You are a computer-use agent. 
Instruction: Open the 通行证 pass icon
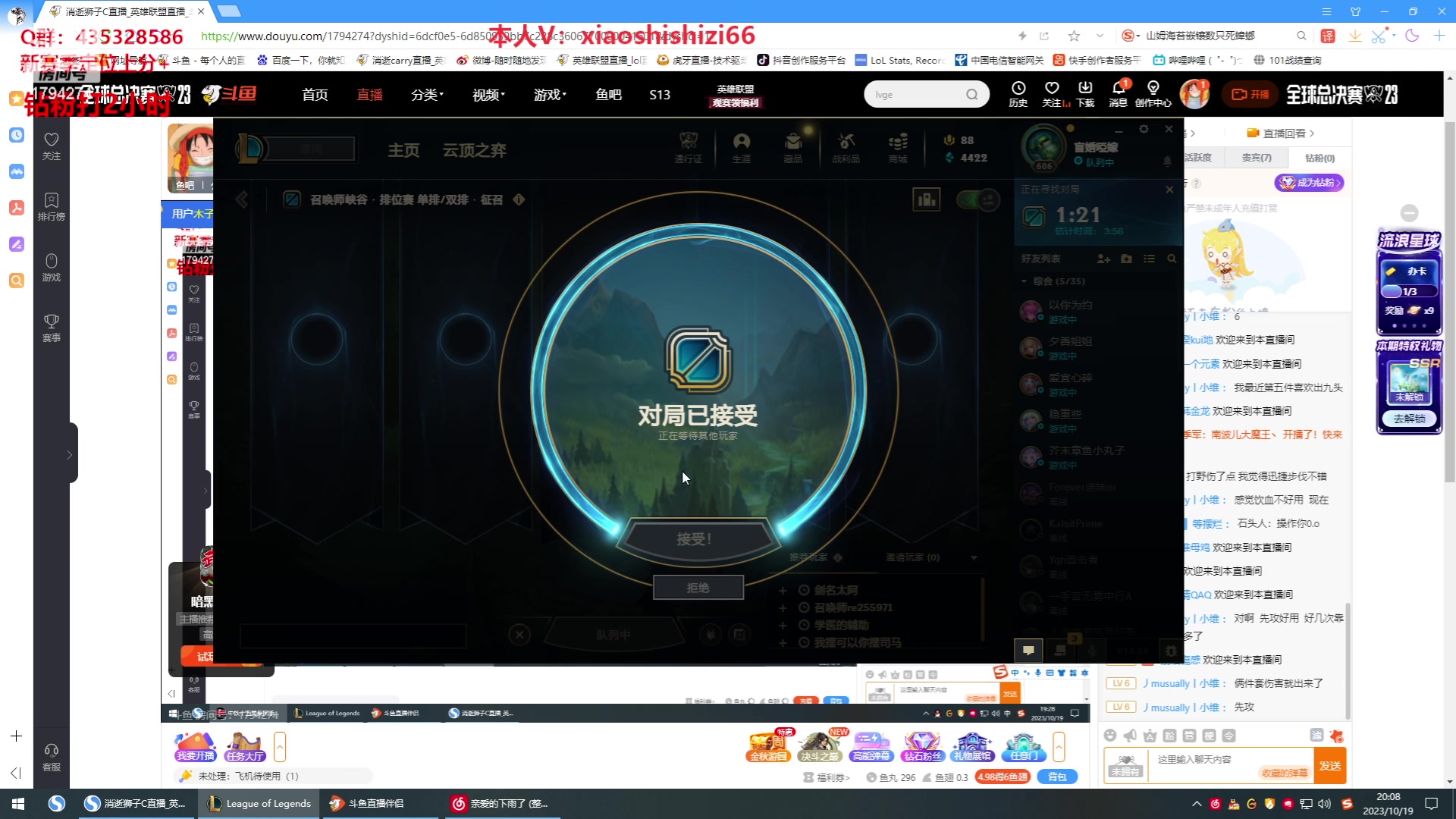(x=688, y=148)
